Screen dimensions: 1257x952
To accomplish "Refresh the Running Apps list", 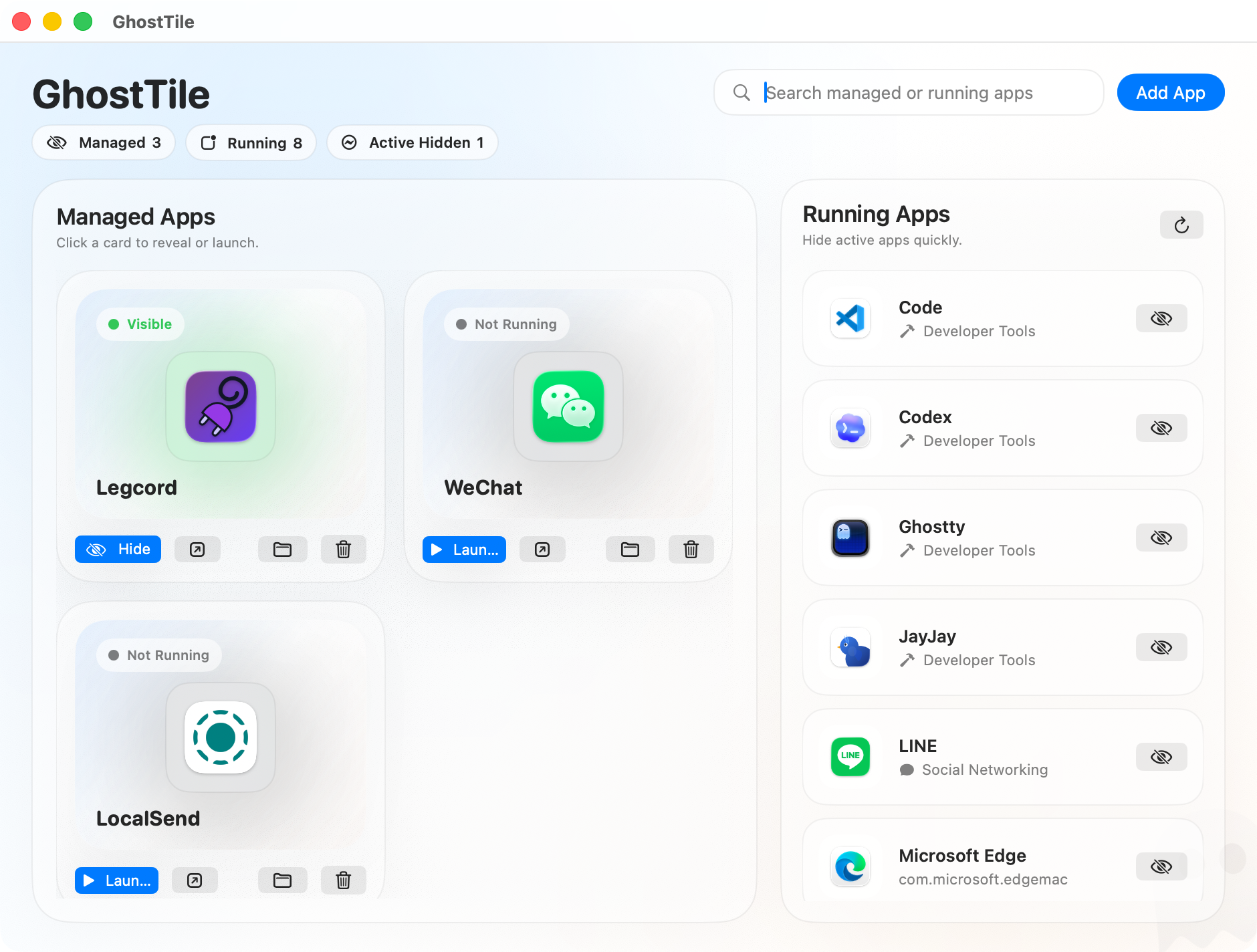I will [x=1181, y=225].
